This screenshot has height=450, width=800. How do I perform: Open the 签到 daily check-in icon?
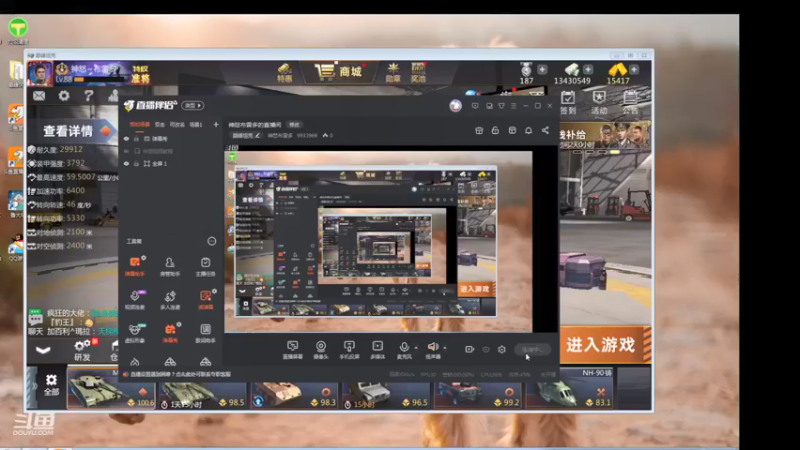[568, 102]
